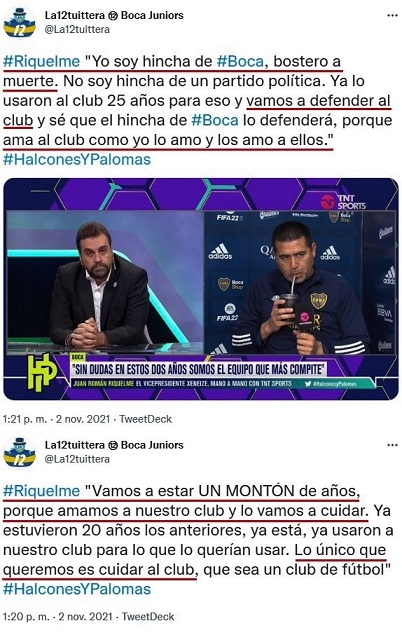
Task: Open #Riquelme hashtag in second tweet
Action: click(x=41, y=491)
